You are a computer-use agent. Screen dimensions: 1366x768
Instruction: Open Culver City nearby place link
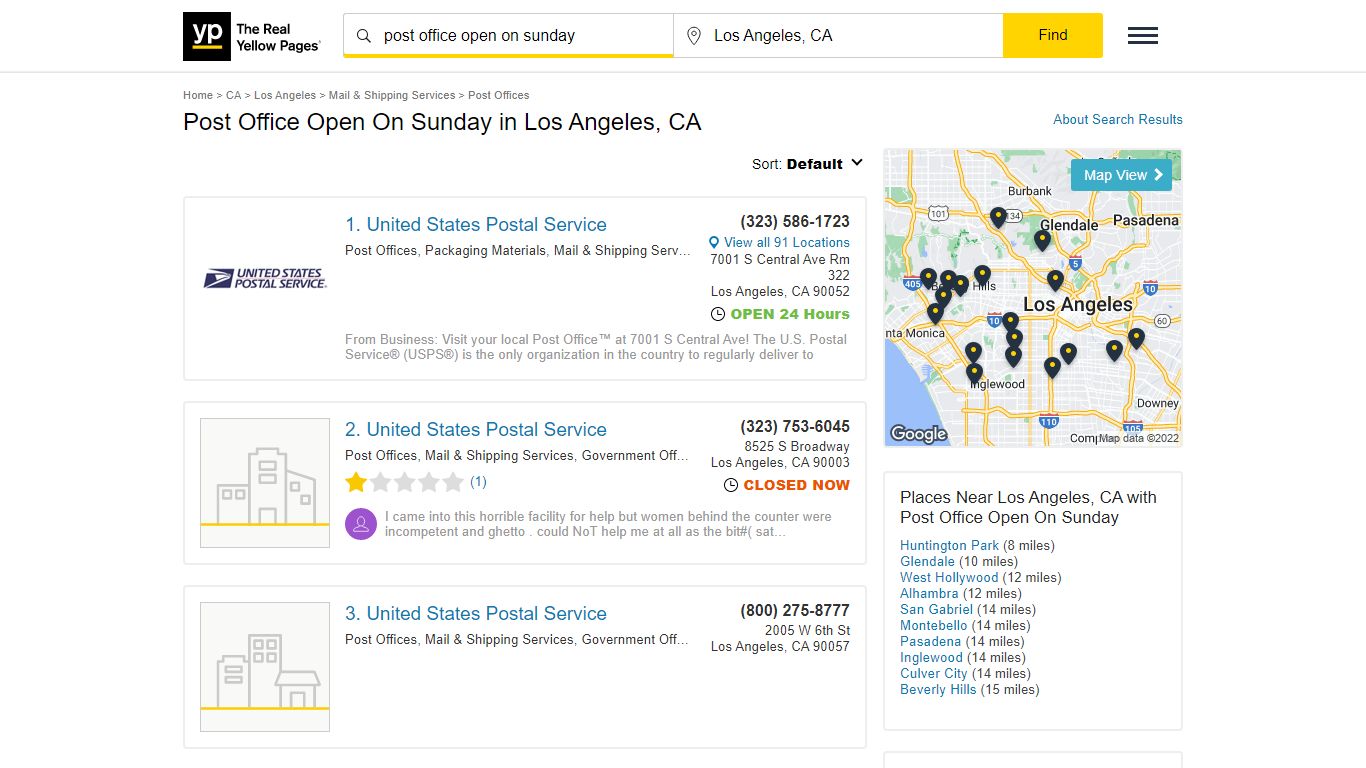tap(934, 674)
